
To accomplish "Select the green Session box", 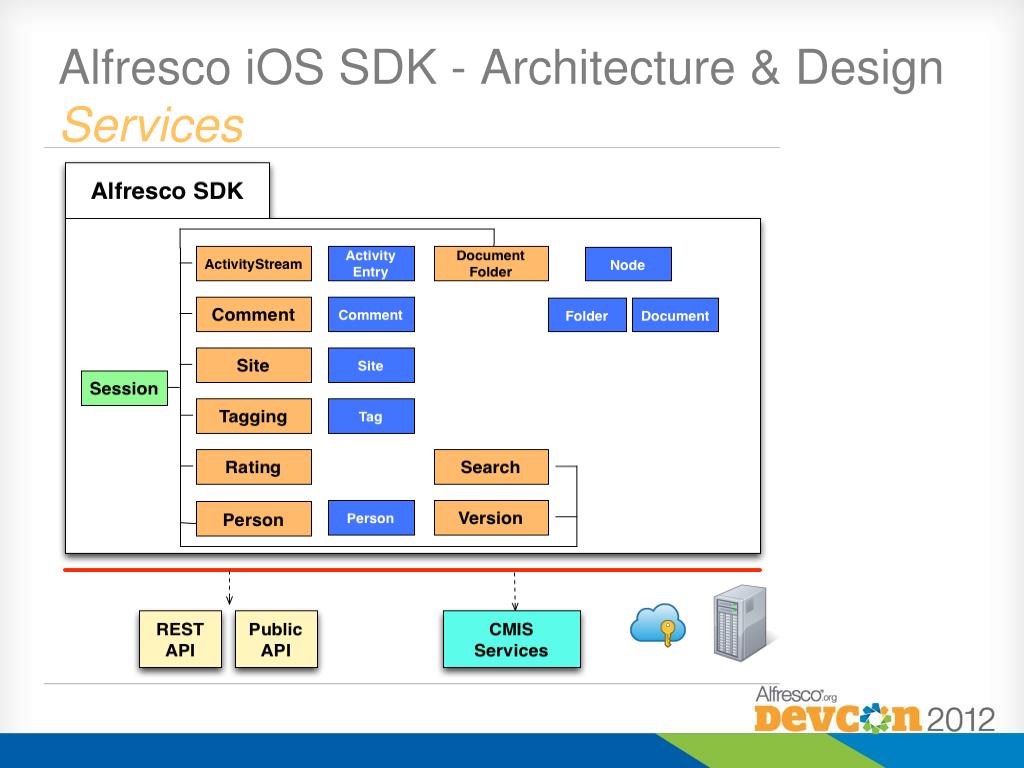I will point(124,389).
